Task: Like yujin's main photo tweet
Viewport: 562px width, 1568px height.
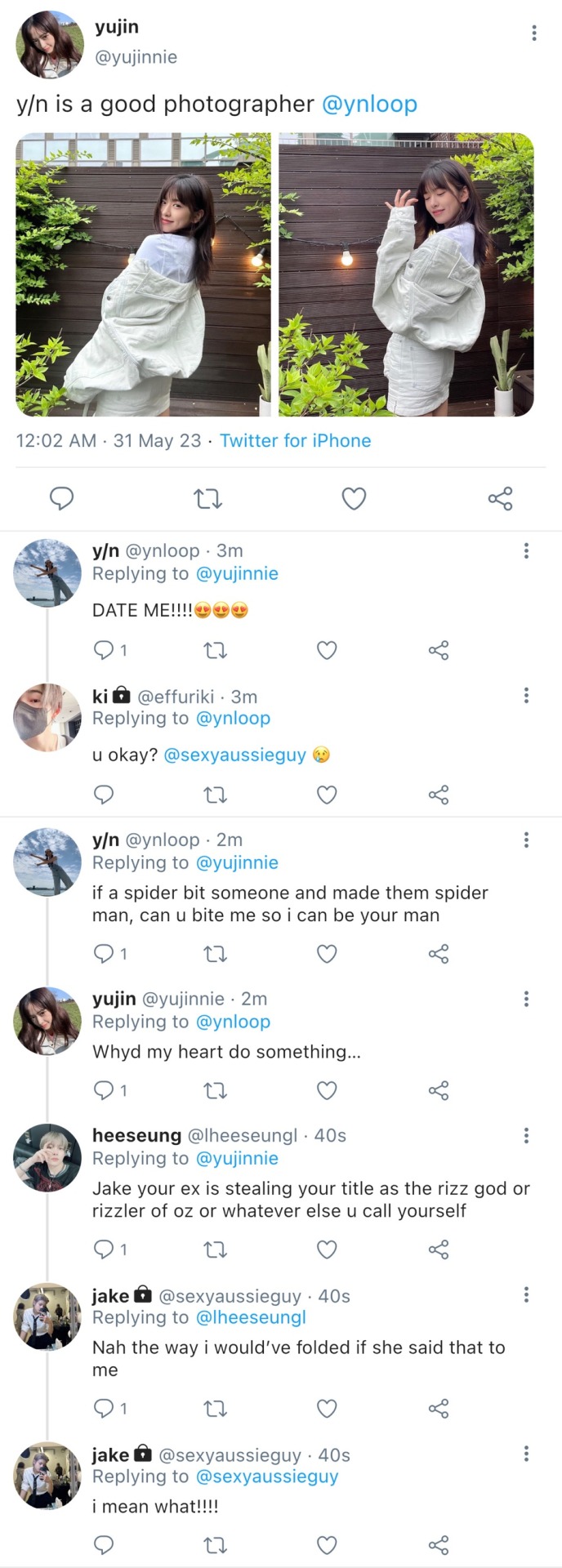Action: (x=353, y=498)
